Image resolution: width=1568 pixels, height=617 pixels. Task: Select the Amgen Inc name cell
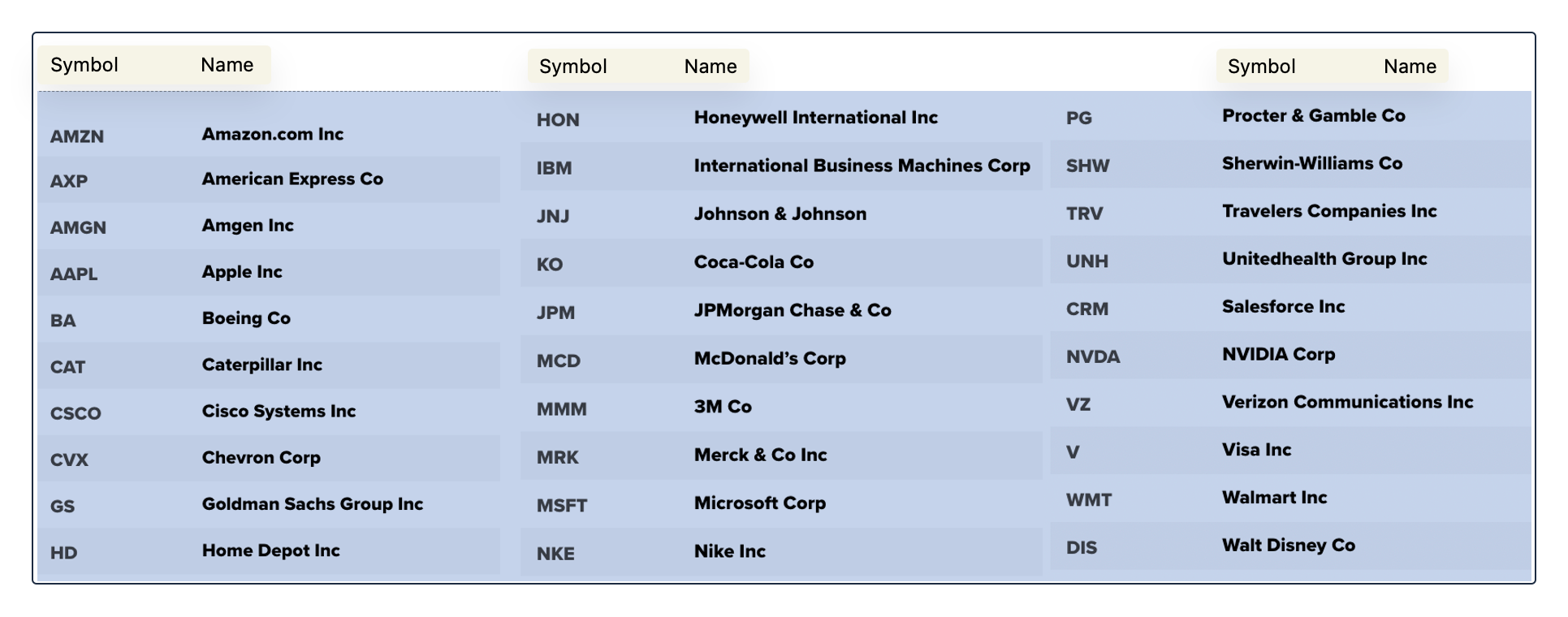248,225
